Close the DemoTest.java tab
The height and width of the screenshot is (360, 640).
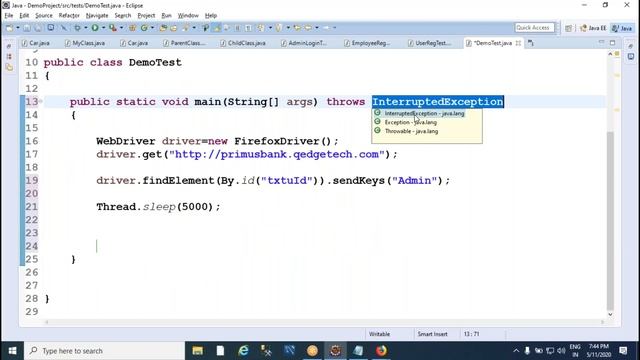(x=518, y=43)
